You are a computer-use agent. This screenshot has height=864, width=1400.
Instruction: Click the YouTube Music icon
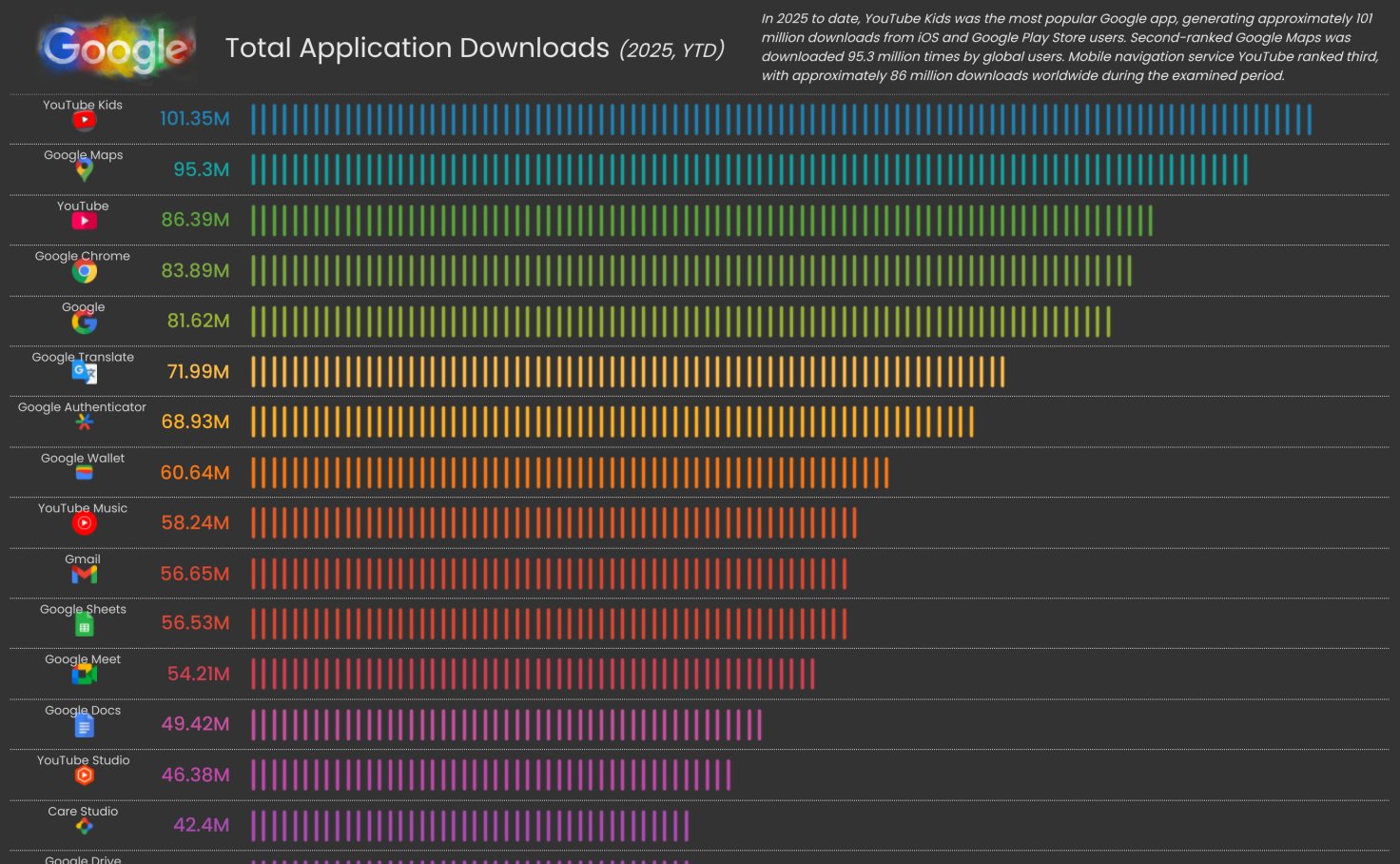pos(84,523)
